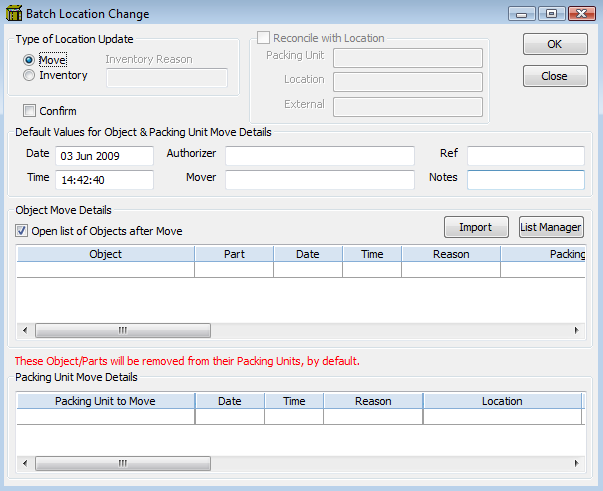603x491 pixels.
Task: Click the Close button
Action: 555,76
